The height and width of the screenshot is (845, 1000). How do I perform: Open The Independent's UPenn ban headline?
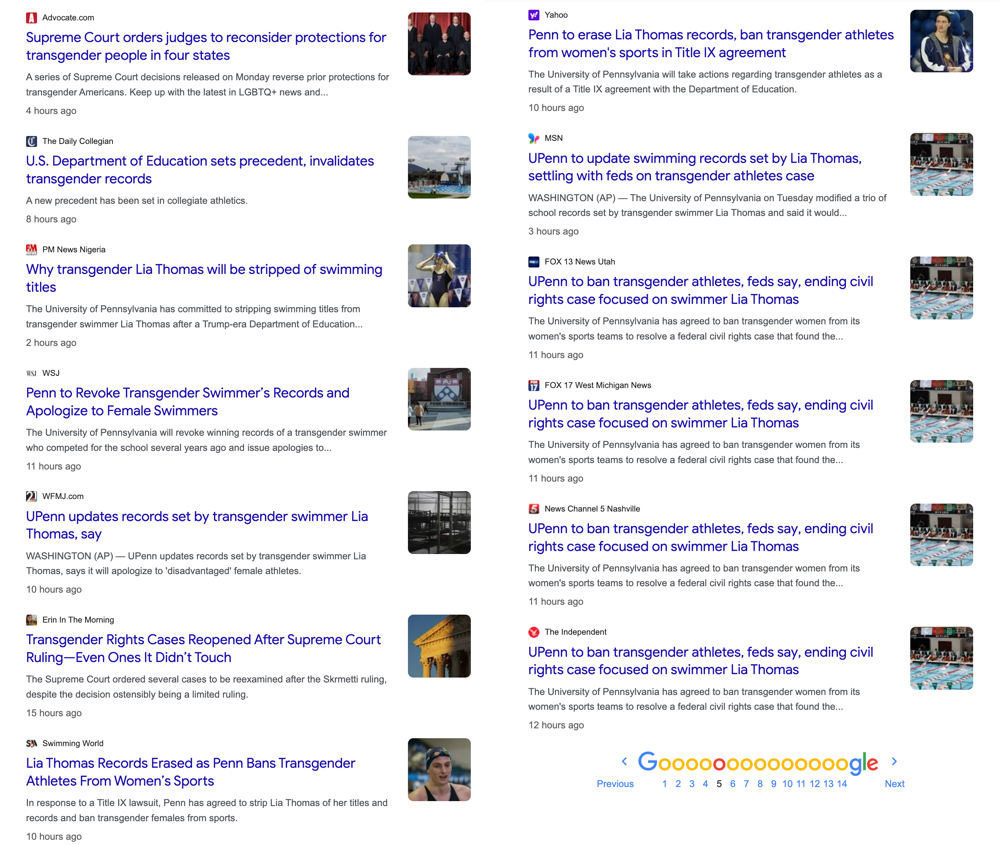click(x=701, y=661)
